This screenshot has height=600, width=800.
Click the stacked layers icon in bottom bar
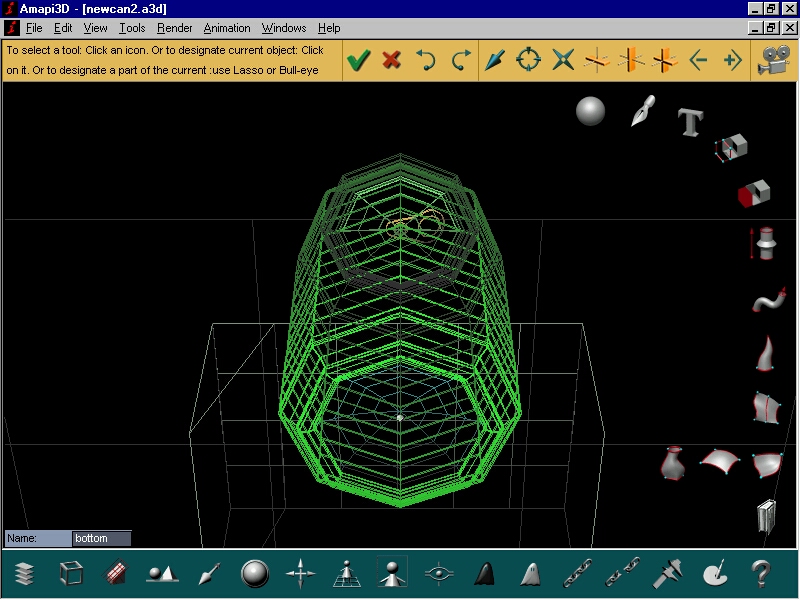25,574
